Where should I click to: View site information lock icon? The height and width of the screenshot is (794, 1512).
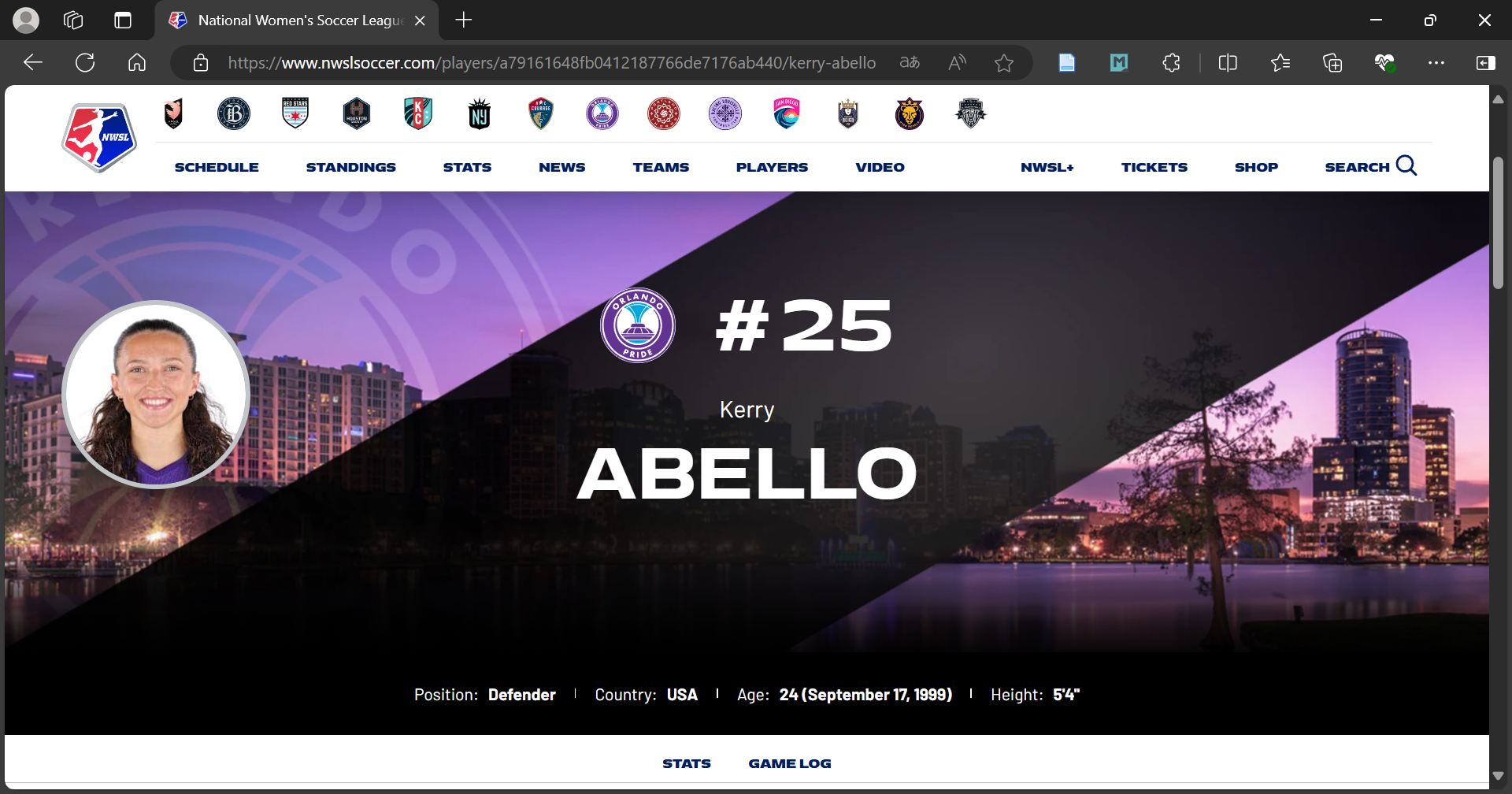point(201,62)
